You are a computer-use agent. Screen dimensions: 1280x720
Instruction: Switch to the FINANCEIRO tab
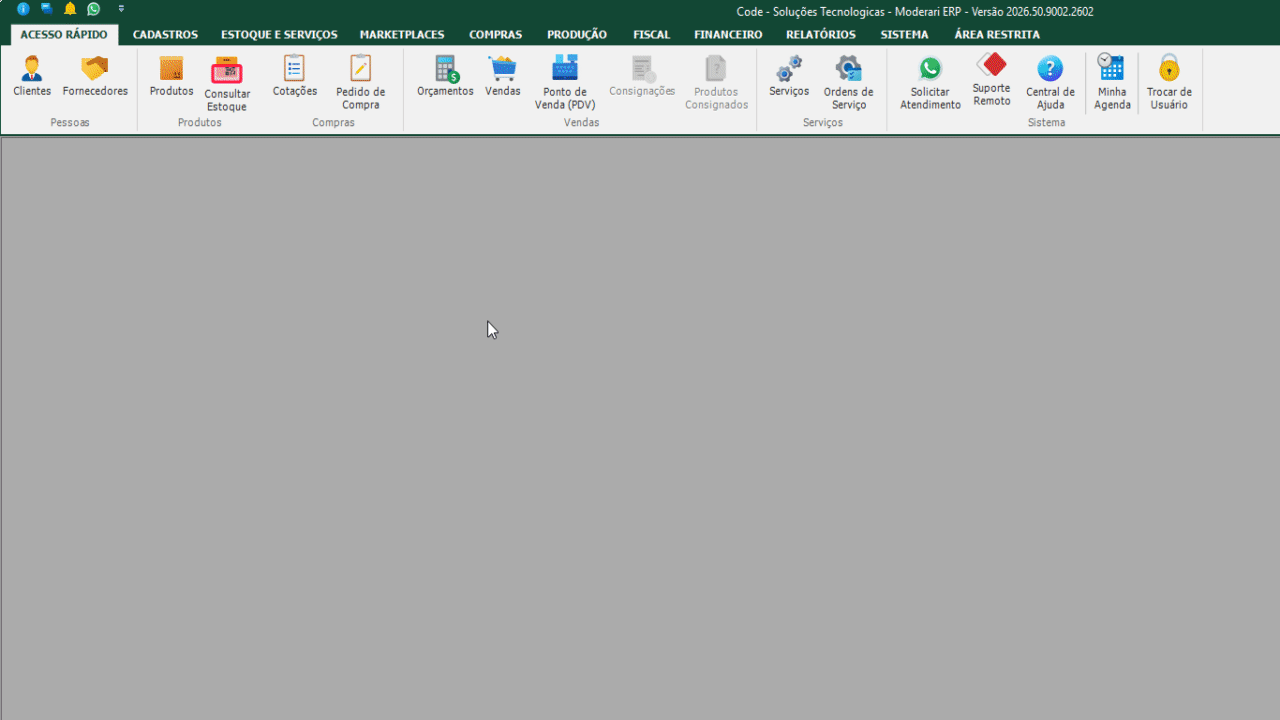tap(728, 34)
